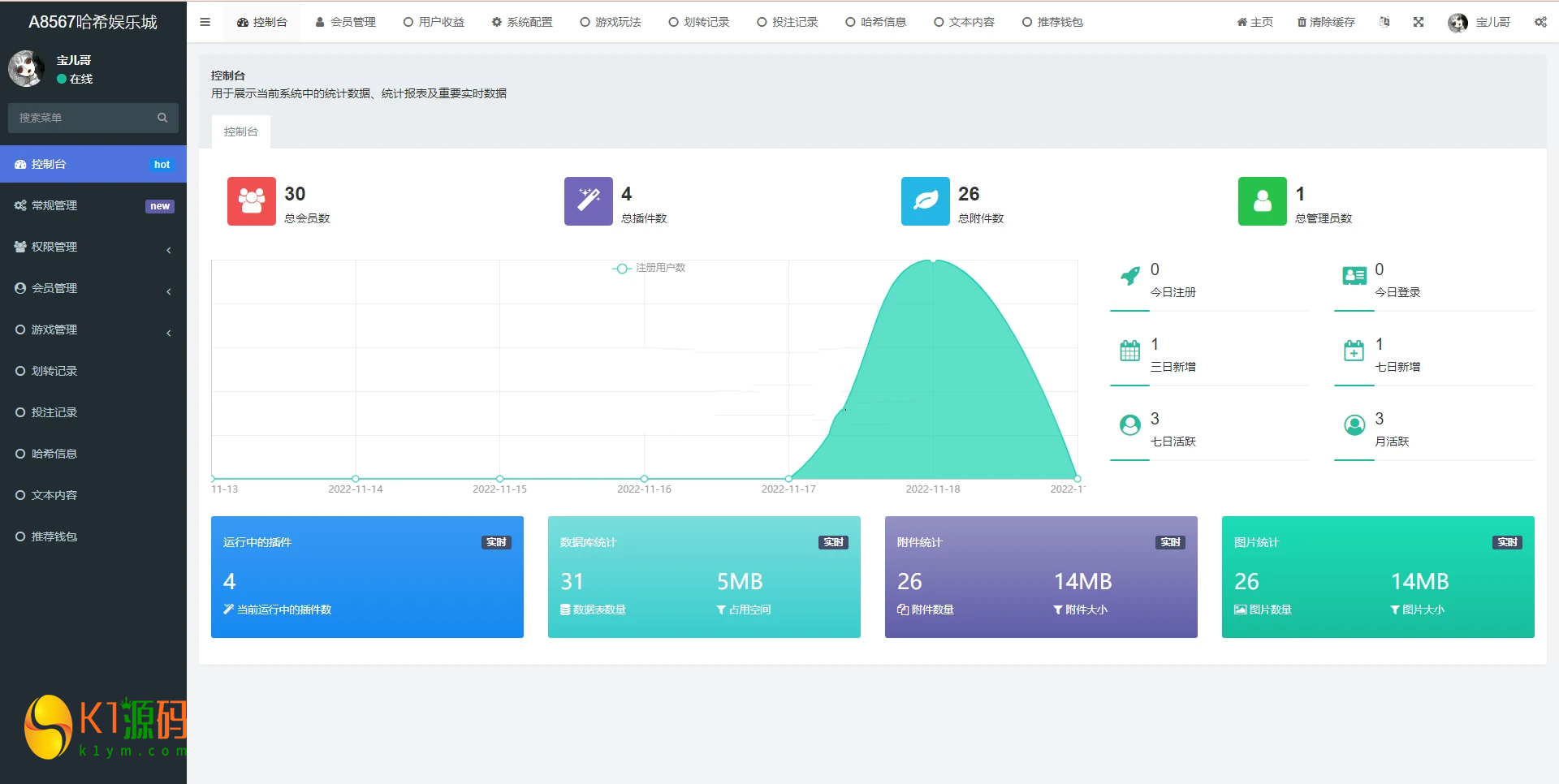Click the red total members icon
The height and width of the screenshot is (784, 1559).
(251, 201)
